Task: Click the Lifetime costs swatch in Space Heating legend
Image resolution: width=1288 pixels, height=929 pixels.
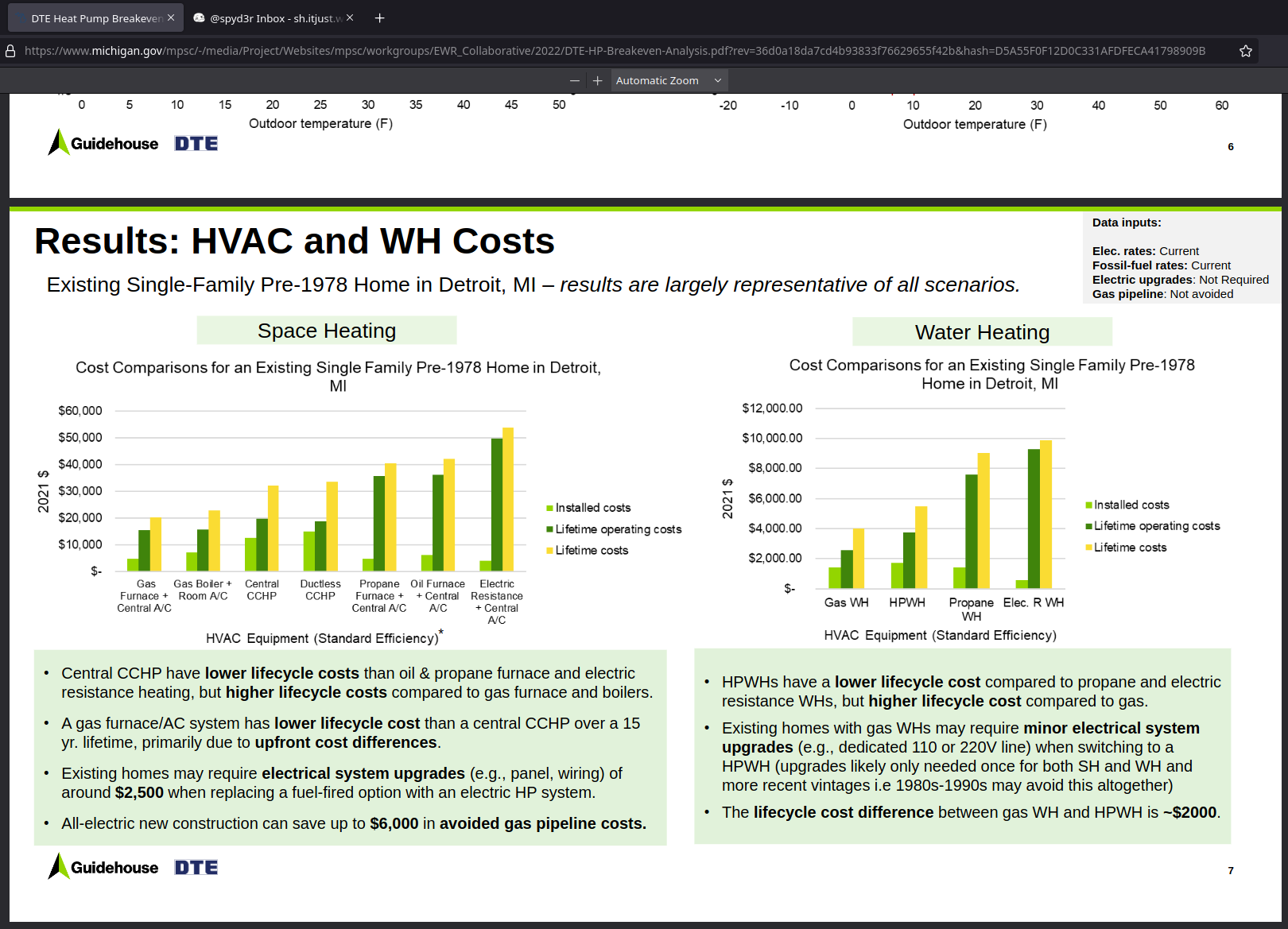Action: 549,551
